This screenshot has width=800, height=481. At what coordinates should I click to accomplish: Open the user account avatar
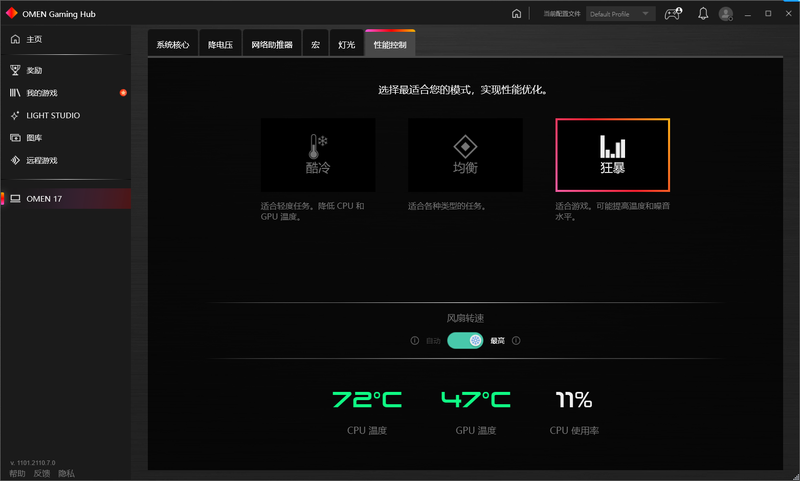(726, 14)
